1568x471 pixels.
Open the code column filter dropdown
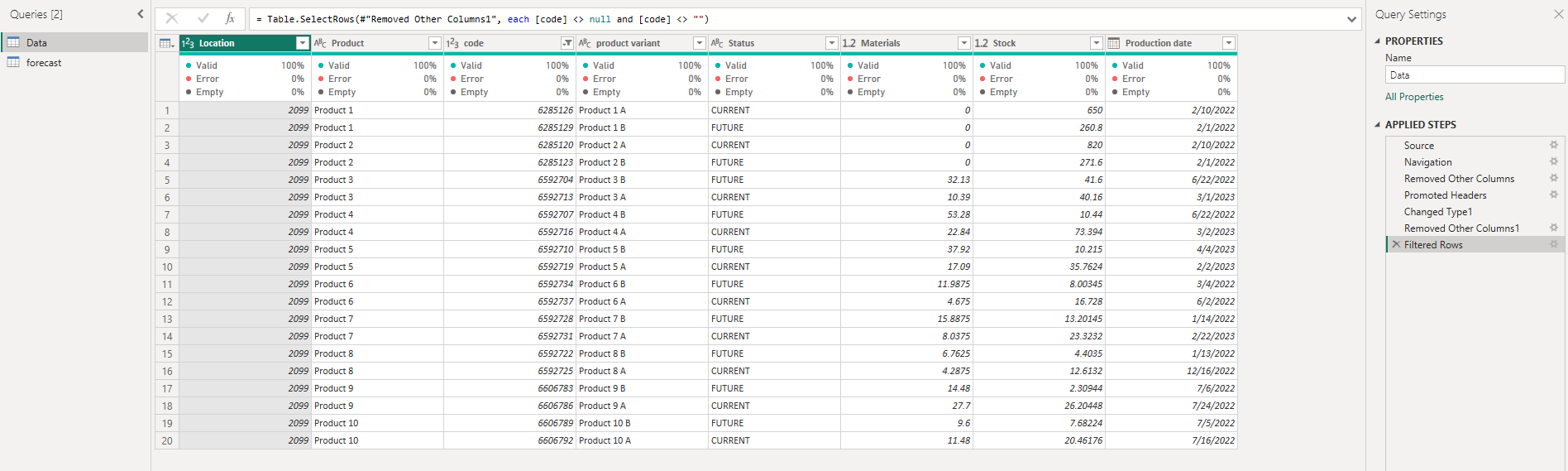click(x=567, y=43)
